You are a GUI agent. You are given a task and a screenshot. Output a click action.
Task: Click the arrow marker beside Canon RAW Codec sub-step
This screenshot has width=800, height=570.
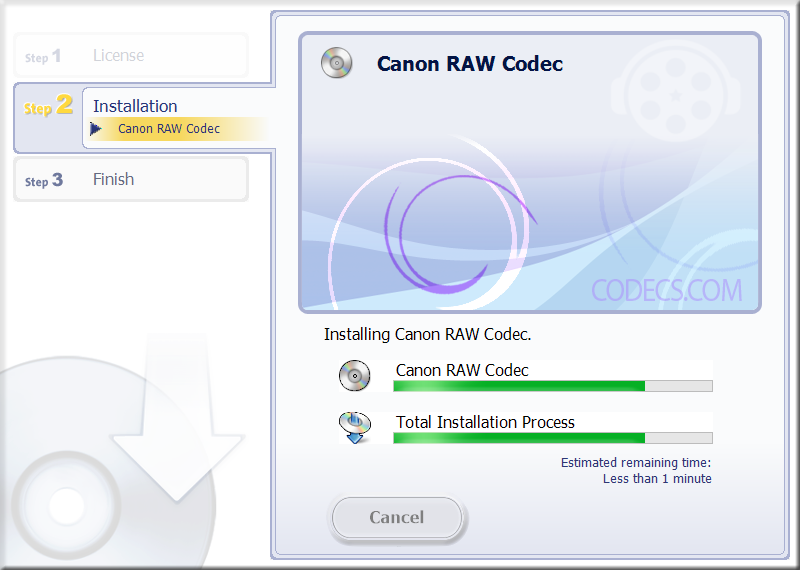[x=95, y=129]
